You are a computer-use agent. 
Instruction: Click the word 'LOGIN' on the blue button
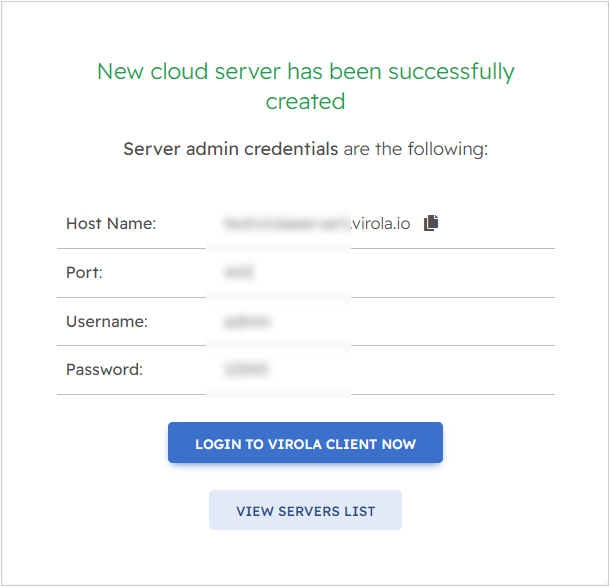click(217, 444)
